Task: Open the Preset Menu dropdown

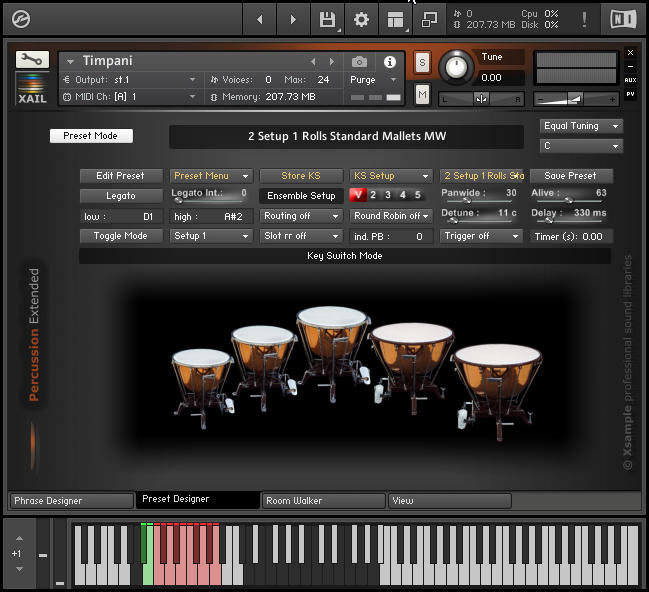Action: (211, 176)
